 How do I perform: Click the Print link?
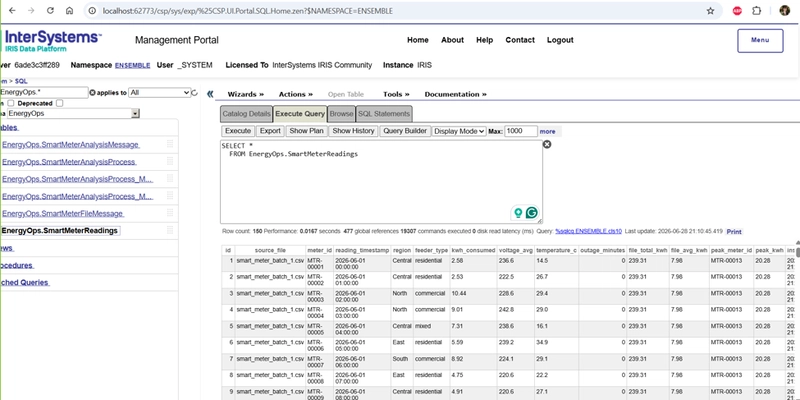(x=734, y=232)
